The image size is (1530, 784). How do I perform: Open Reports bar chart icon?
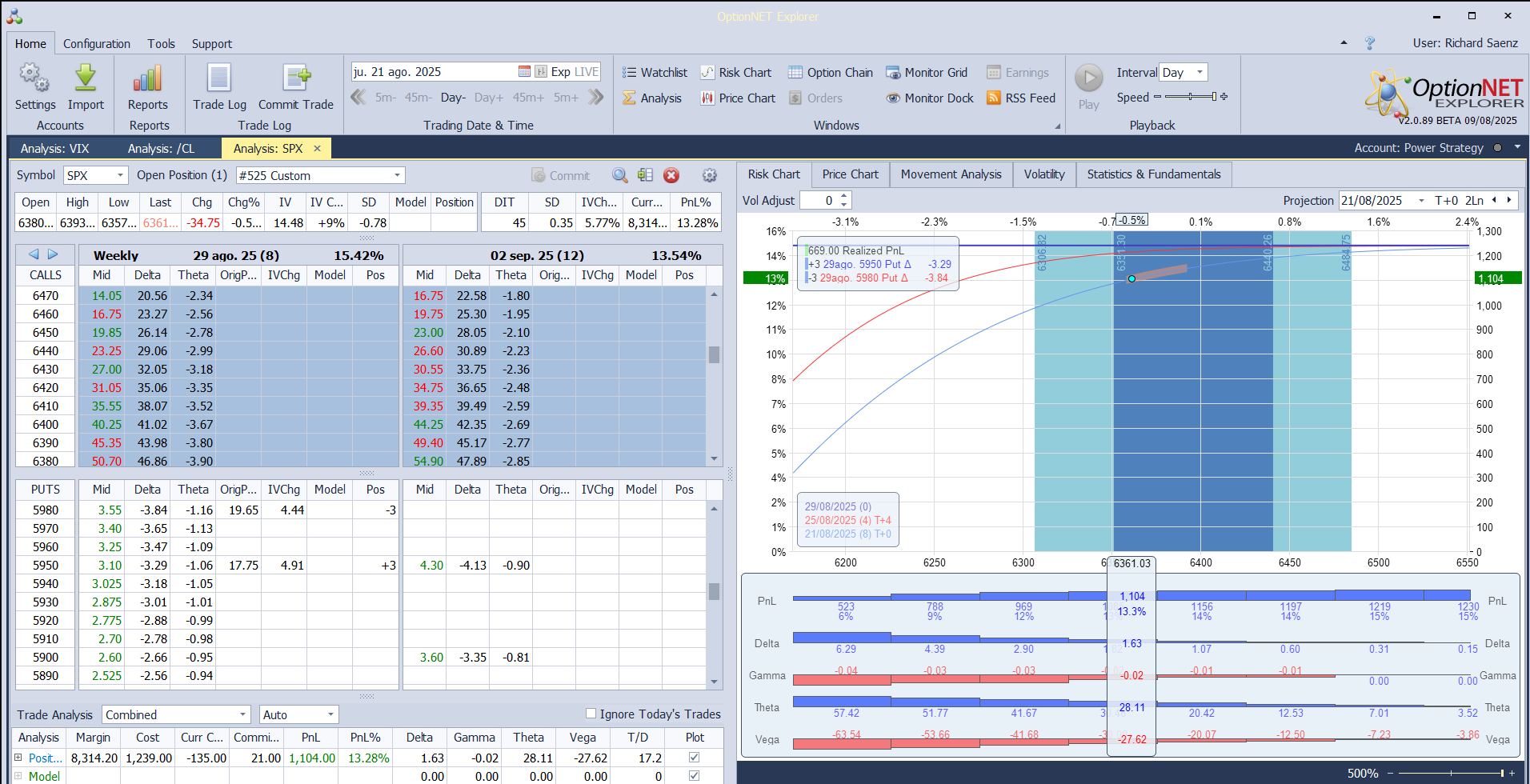(148, 78)
